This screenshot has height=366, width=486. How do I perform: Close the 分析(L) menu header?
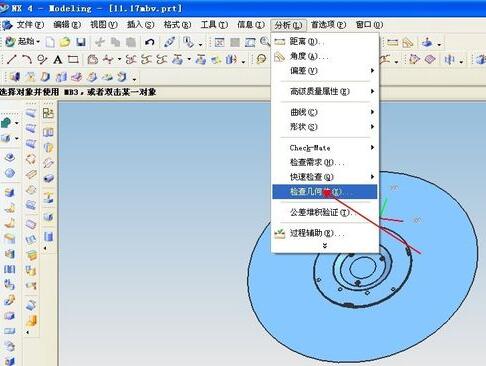(x=288, y=25)
